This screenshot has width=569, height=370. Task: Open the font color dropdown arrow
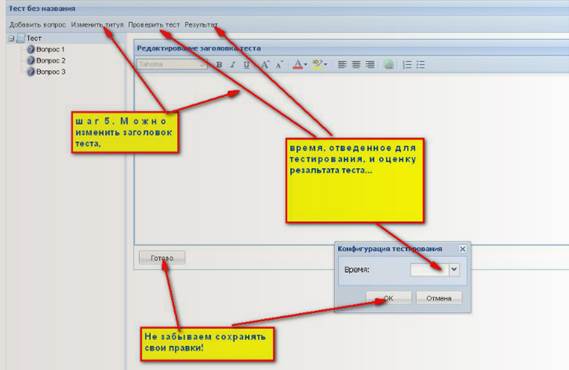pyautogui.click(x=306, y=65)
